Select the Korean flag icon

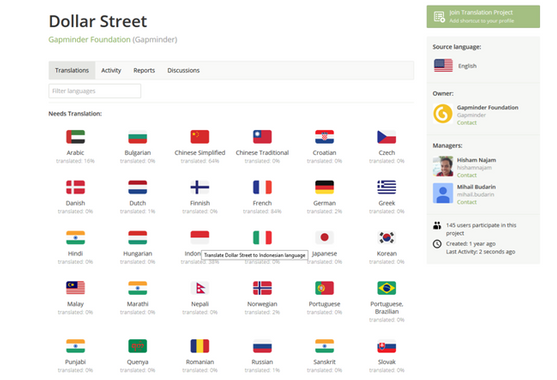tap(386, 238)
